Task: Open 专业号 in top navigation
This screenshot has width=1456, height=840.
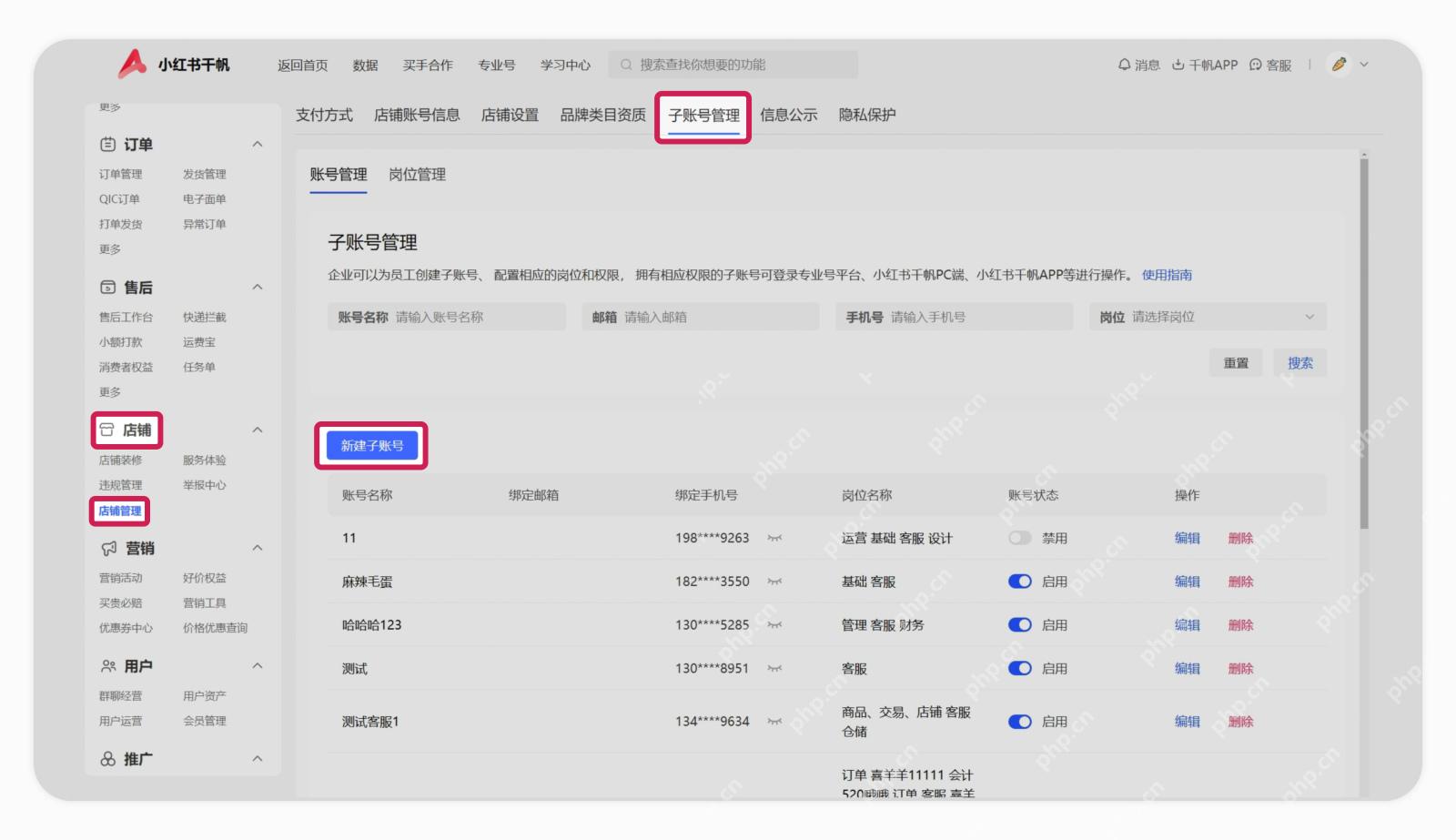Action: (497, 66)
